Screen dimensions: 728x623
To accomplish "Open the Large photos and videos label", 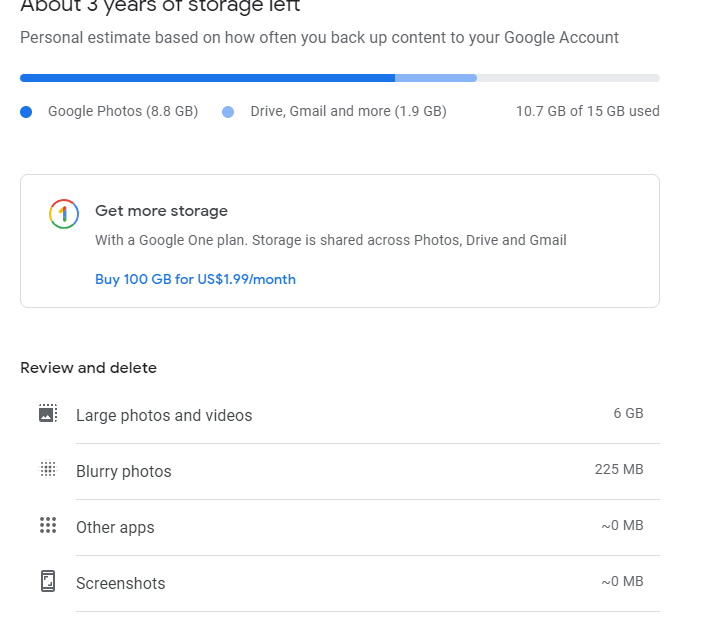I will click(164, 415).
